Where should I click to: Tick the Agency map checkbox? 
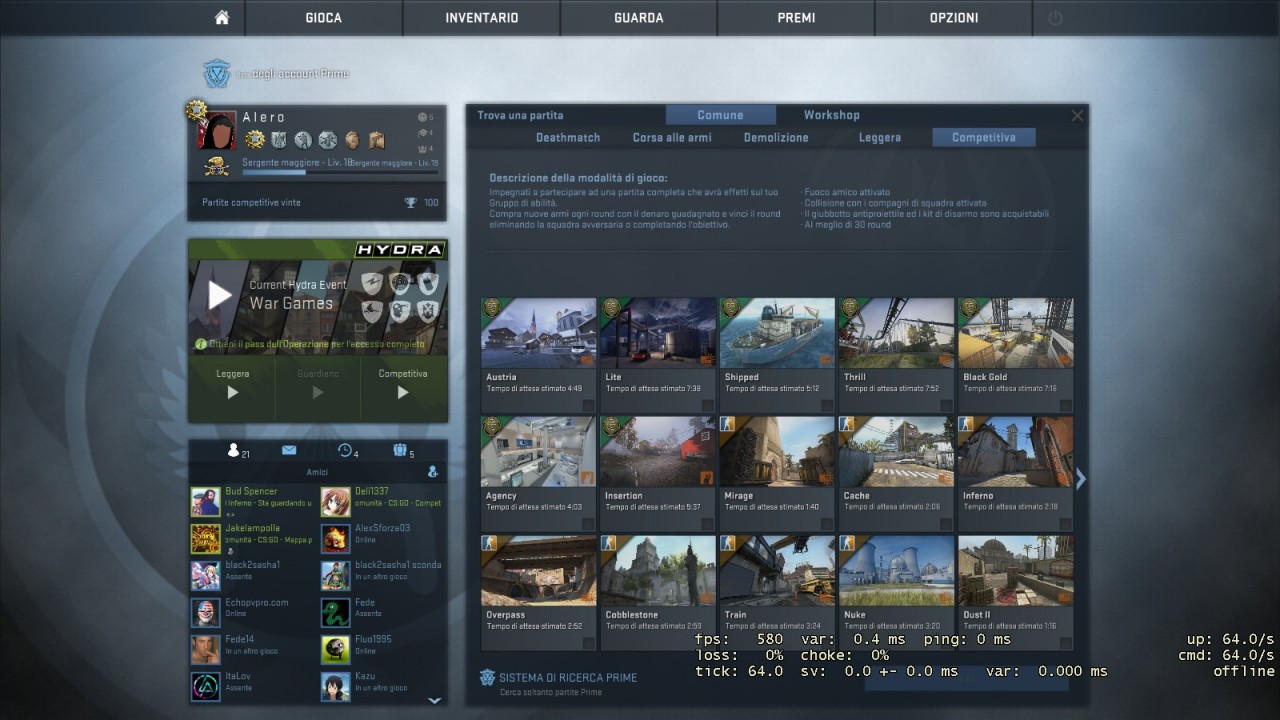[588, 524]
